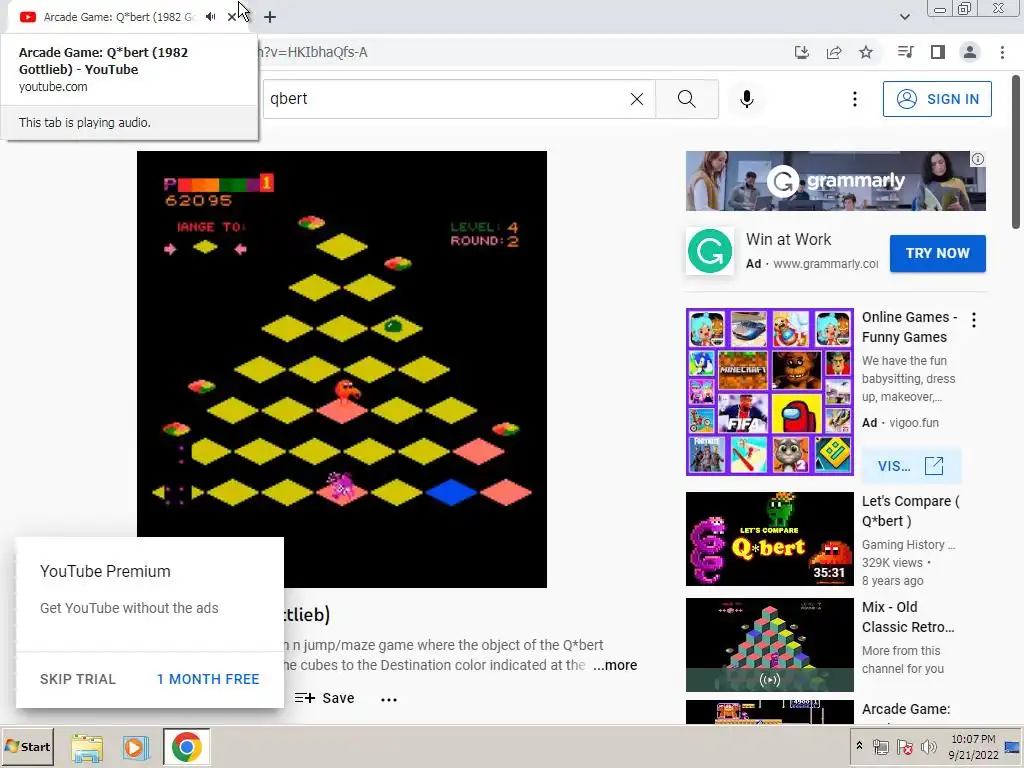Image resolution: width=1024 pixels, height=768 pixels.
Task: Open the ad info icon on Grammarly banner
Action: tap(978, 159)
